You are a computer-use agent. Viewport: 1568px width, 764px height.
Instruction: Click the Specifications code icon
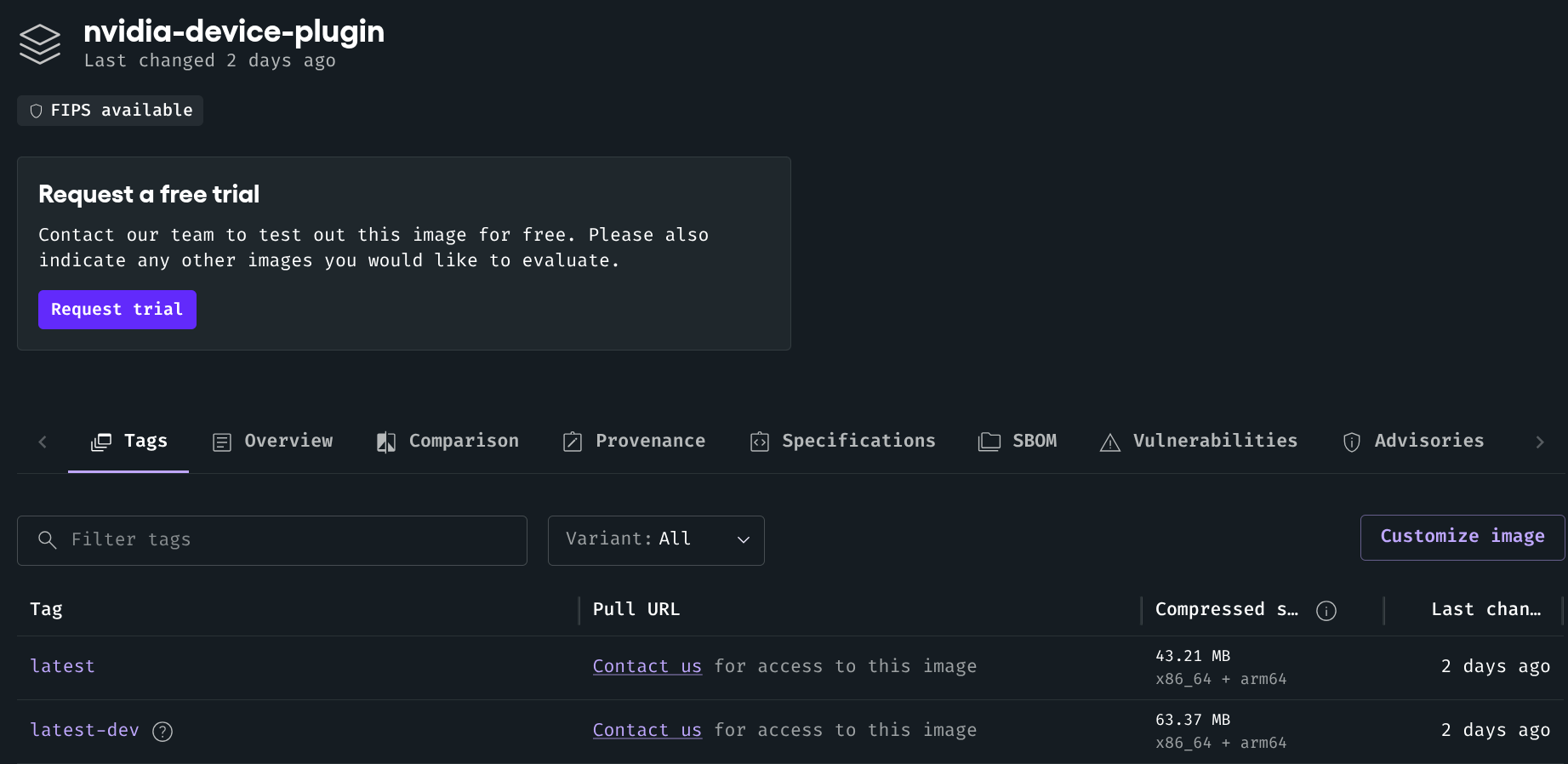(x=760, y=442)
